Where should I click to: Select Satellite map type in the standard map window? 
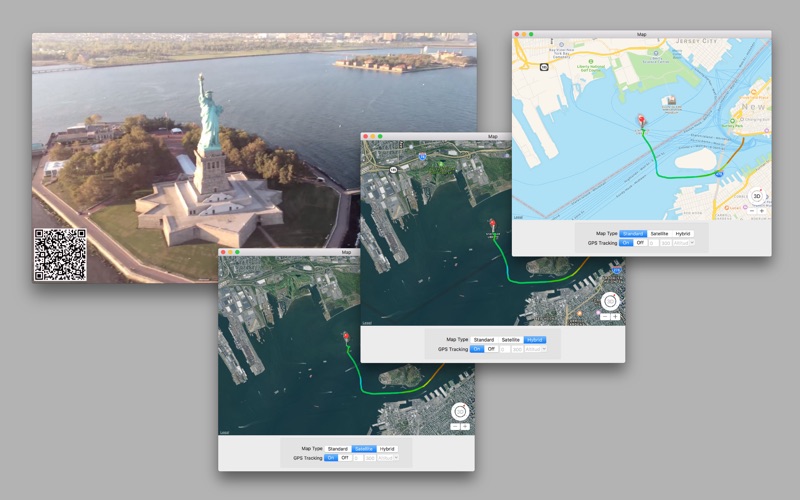[x=659, y=234]
